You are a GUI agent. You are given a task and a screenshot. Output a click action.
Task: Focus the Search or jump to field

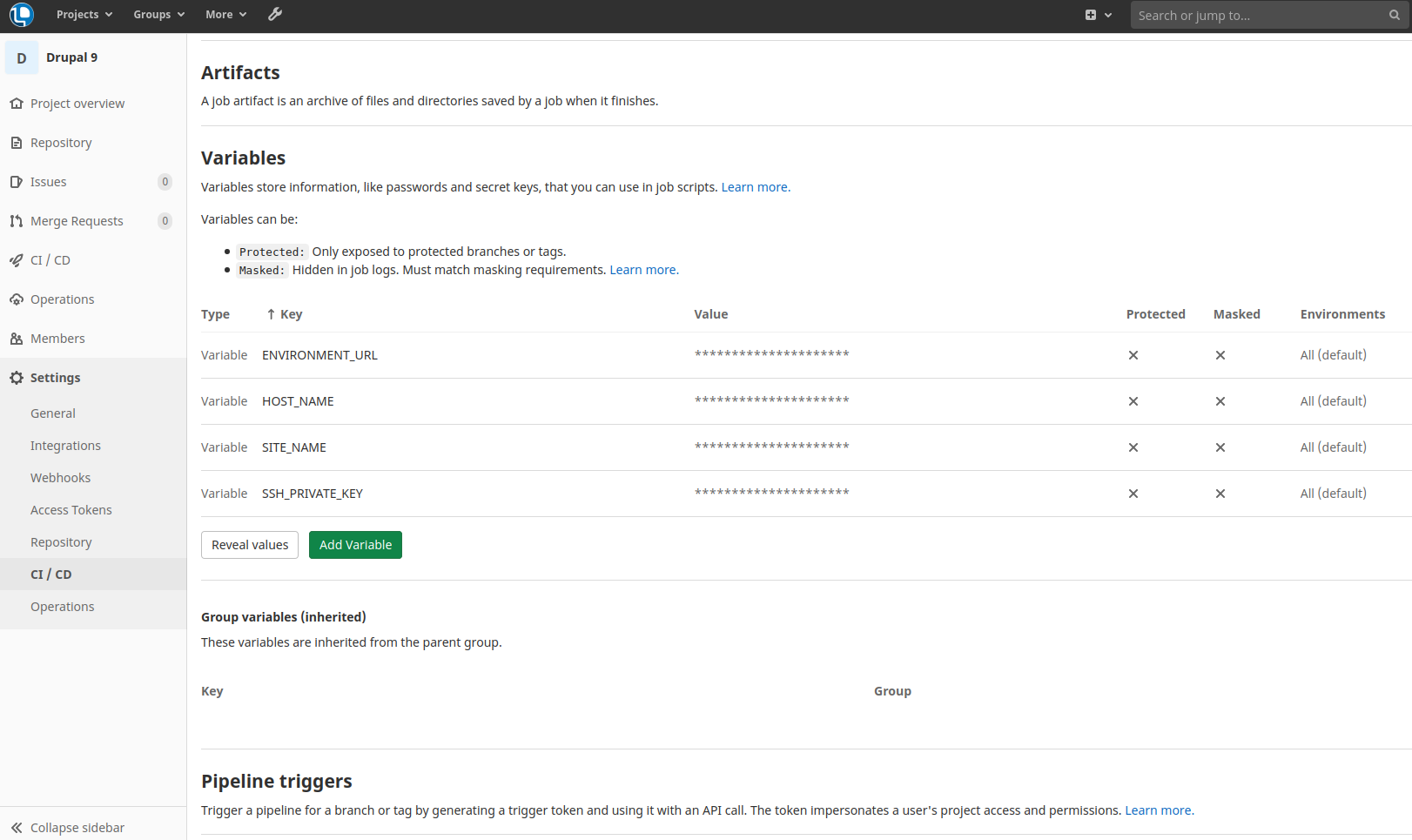[x=1258, y=15]
